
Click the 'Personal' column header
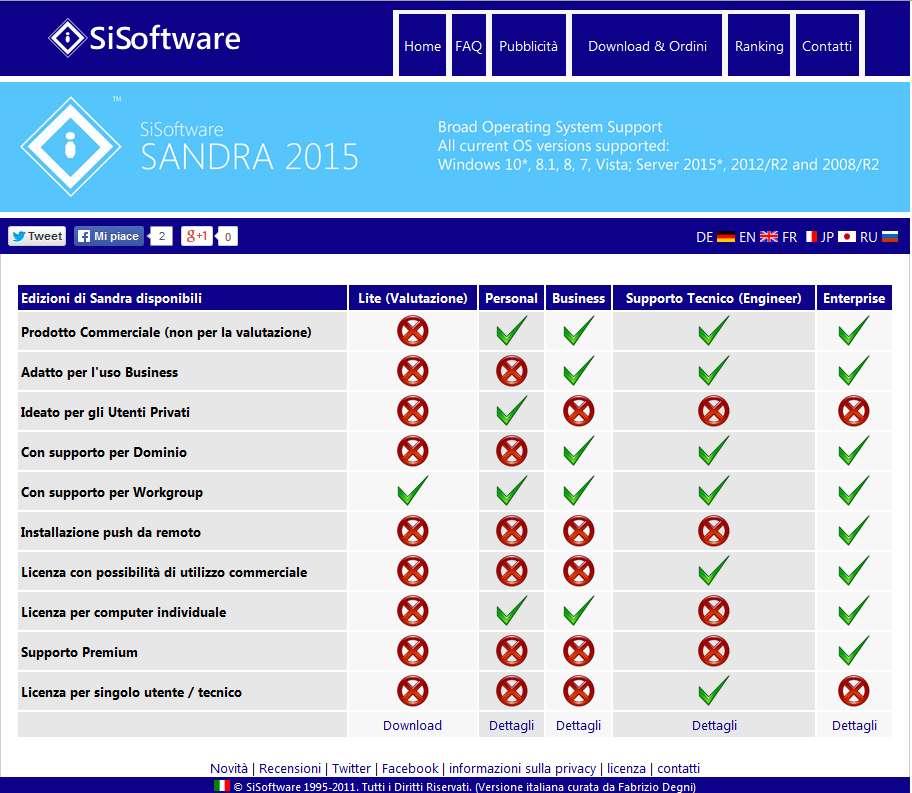coord(511,298)
